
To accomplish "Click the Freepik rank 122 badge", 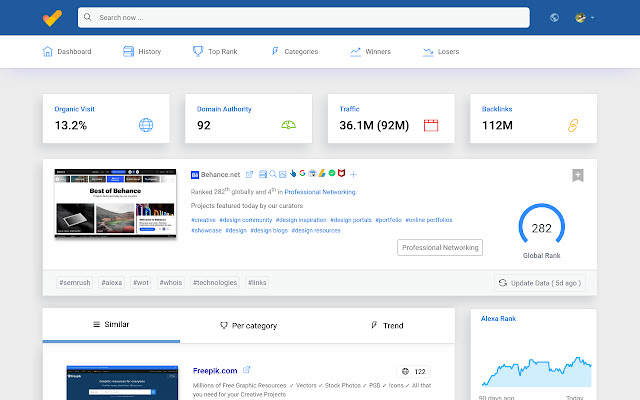I will 413,371.
